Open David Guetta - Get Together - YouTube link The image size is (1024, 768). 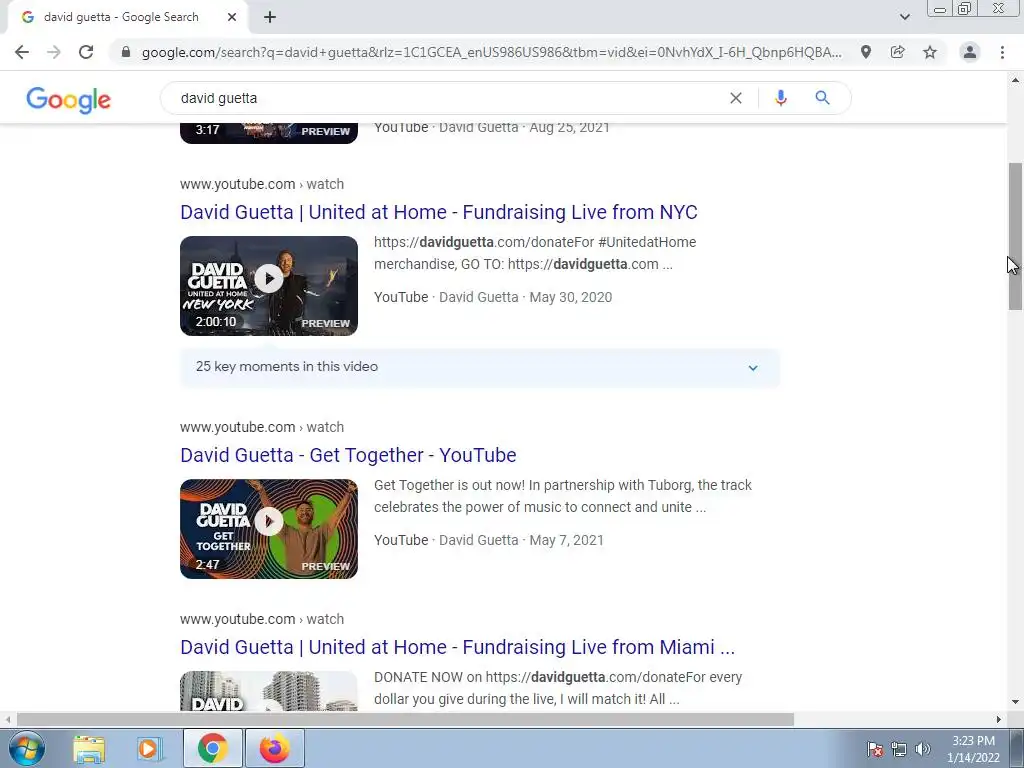[348, 455]
